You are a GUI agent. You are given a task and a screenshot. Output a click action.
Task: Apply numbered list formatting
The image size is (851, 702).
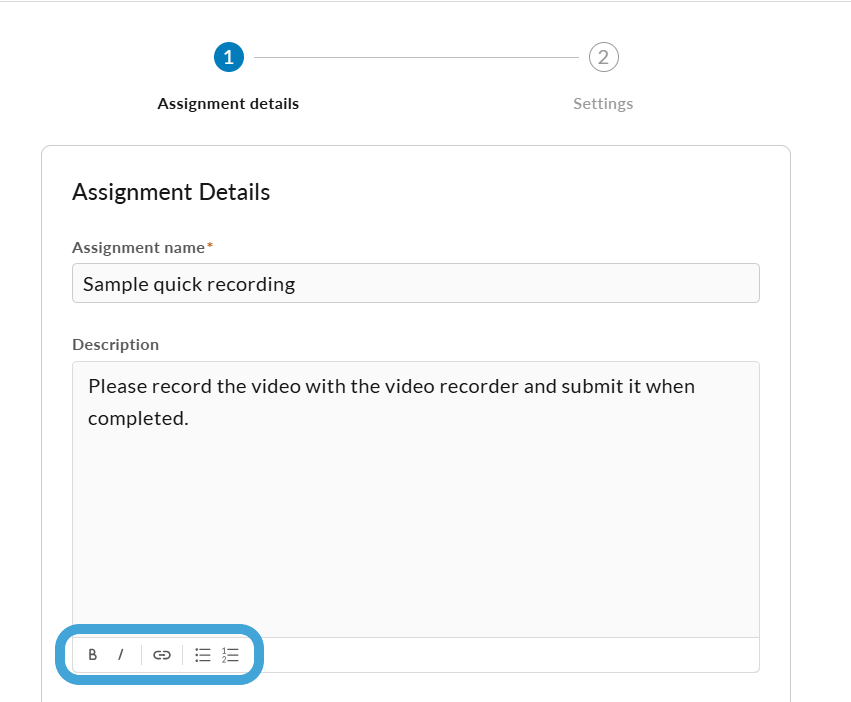click(x=230, y=655)
